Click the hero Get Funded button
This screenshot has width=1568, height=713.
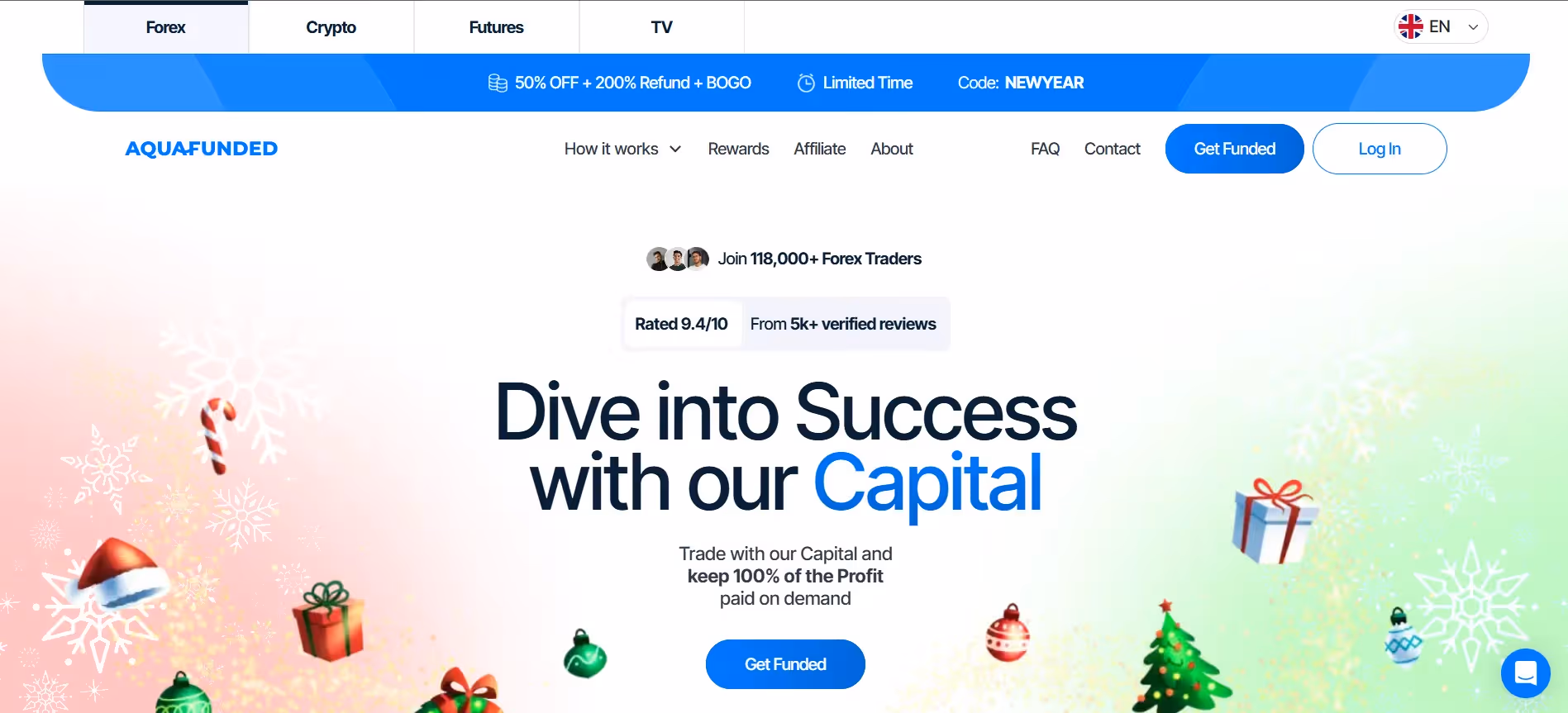pos(785,664)
